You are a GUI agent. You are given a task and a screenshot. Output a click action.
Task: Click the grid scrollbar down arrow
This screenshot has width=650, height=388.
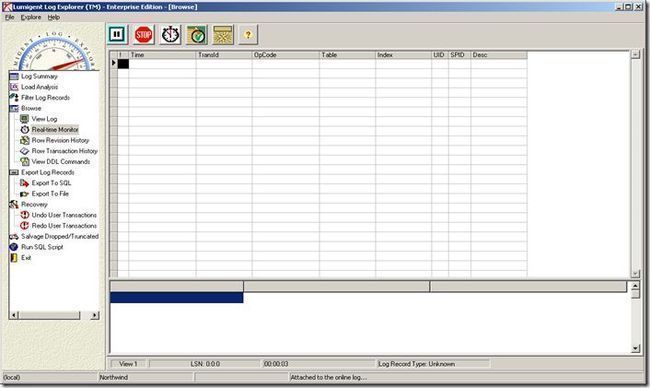click(635, 274)
